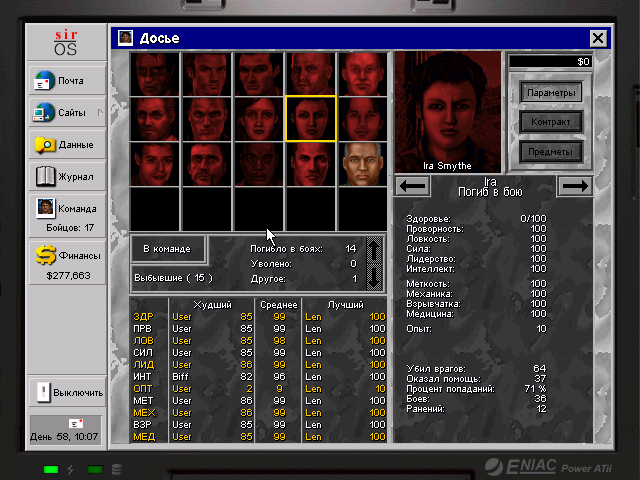Expand the Сайты submenu arrow
The height and width of the screenshot is (480, 640).
pyautogui.click(x=100, y=113)
